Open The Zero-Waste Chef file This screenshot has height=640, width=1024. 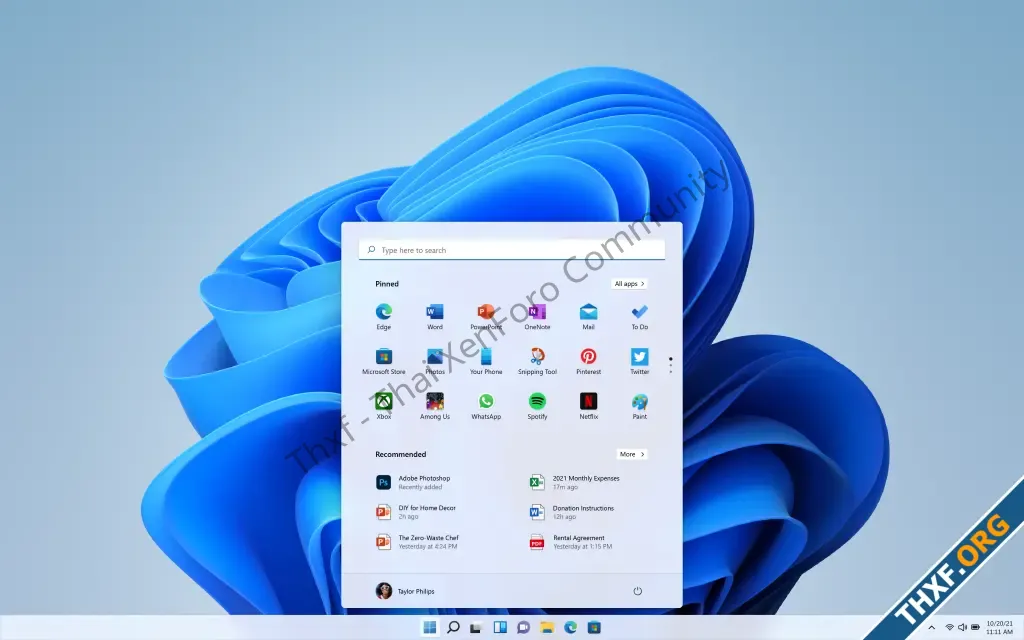coord(417,542)
